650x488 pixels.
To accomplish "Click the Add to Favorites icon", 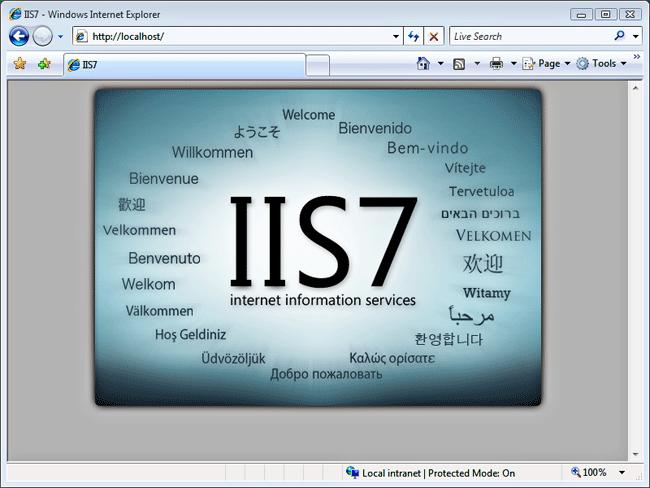I will [x=44, y=64].
